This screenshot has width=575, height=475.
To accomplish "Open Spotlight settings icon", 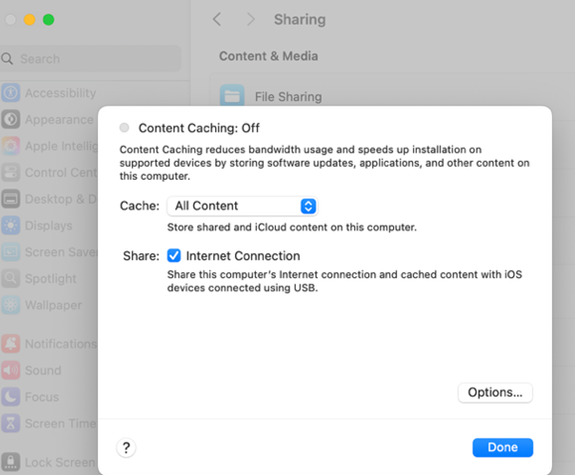I will click(x=11, y=278).
